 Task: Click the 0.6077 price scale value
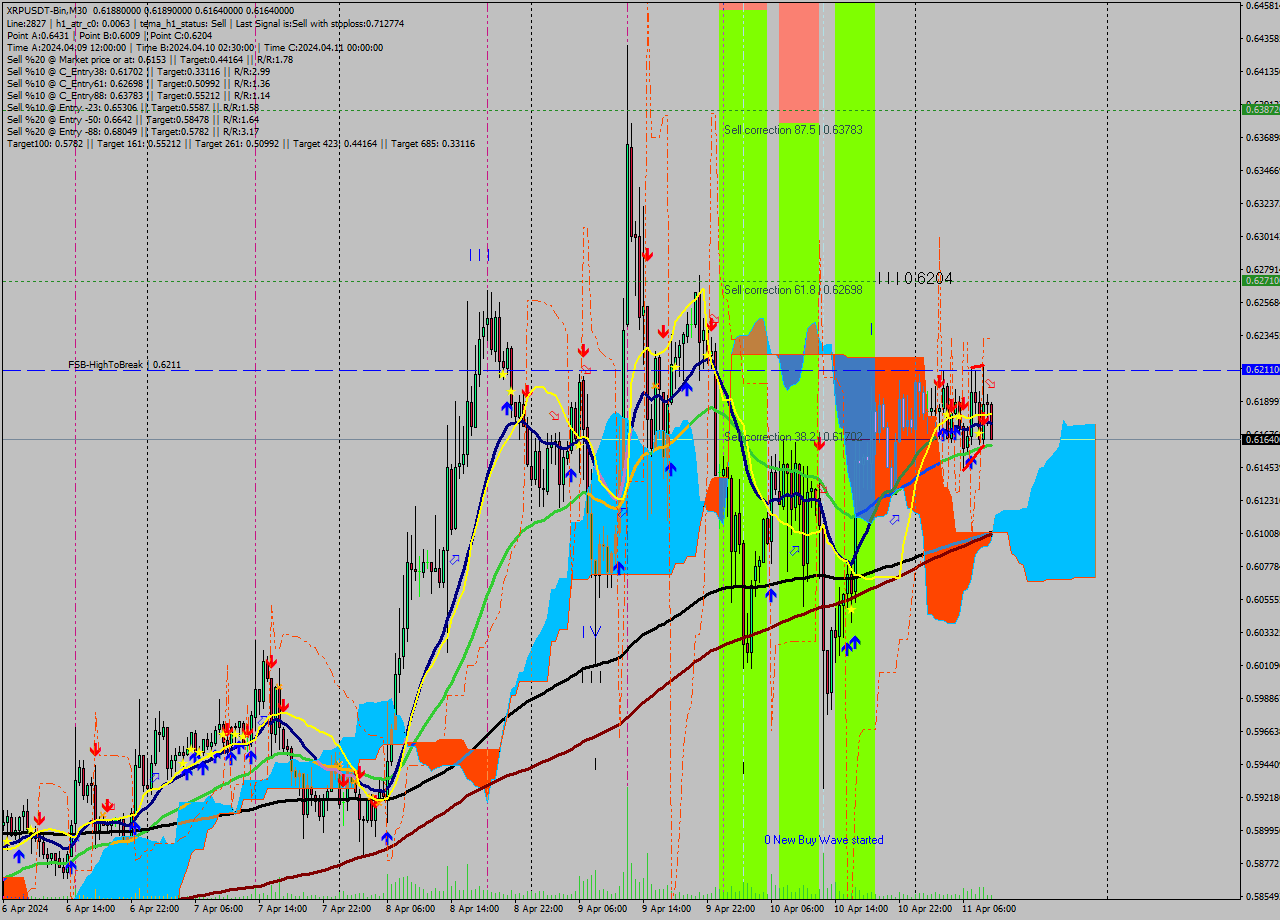point(1263,566)
